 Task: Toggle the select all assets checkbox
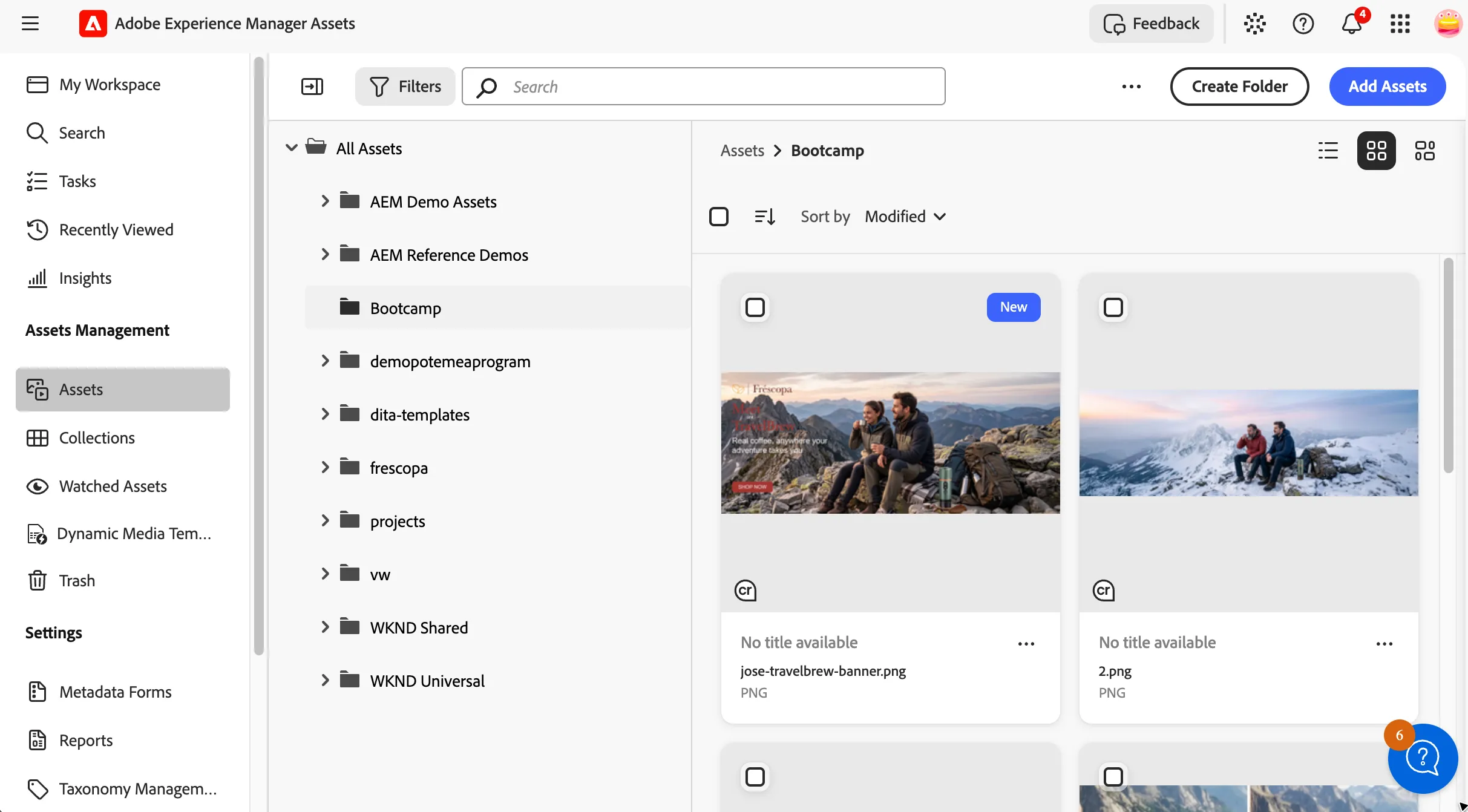point(719,217)
